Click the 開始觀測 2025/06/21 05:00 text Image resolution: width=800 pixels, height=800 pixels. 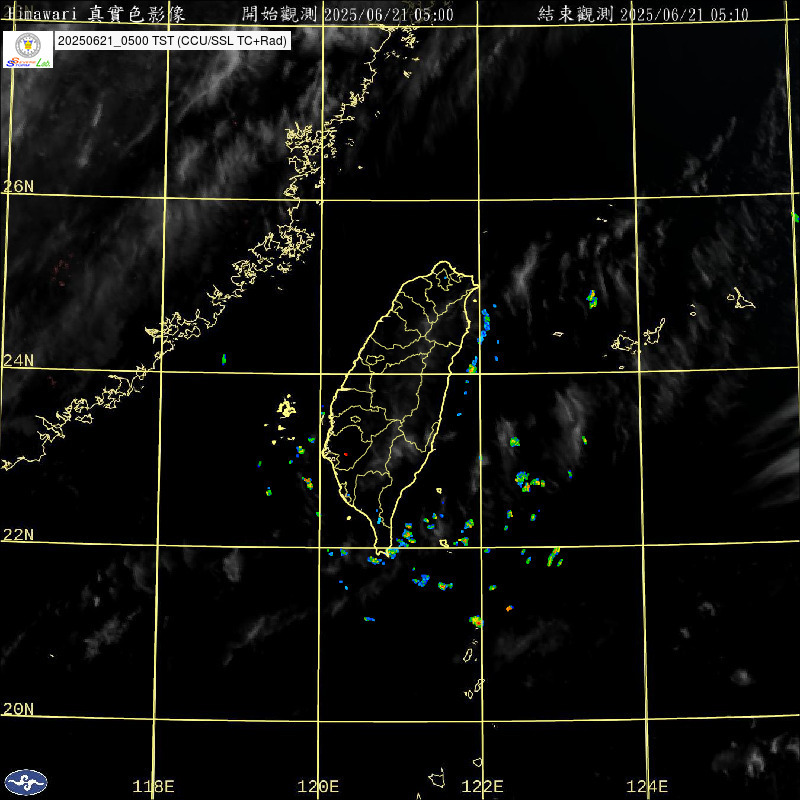pyautogui.click(x=347, y=14)
